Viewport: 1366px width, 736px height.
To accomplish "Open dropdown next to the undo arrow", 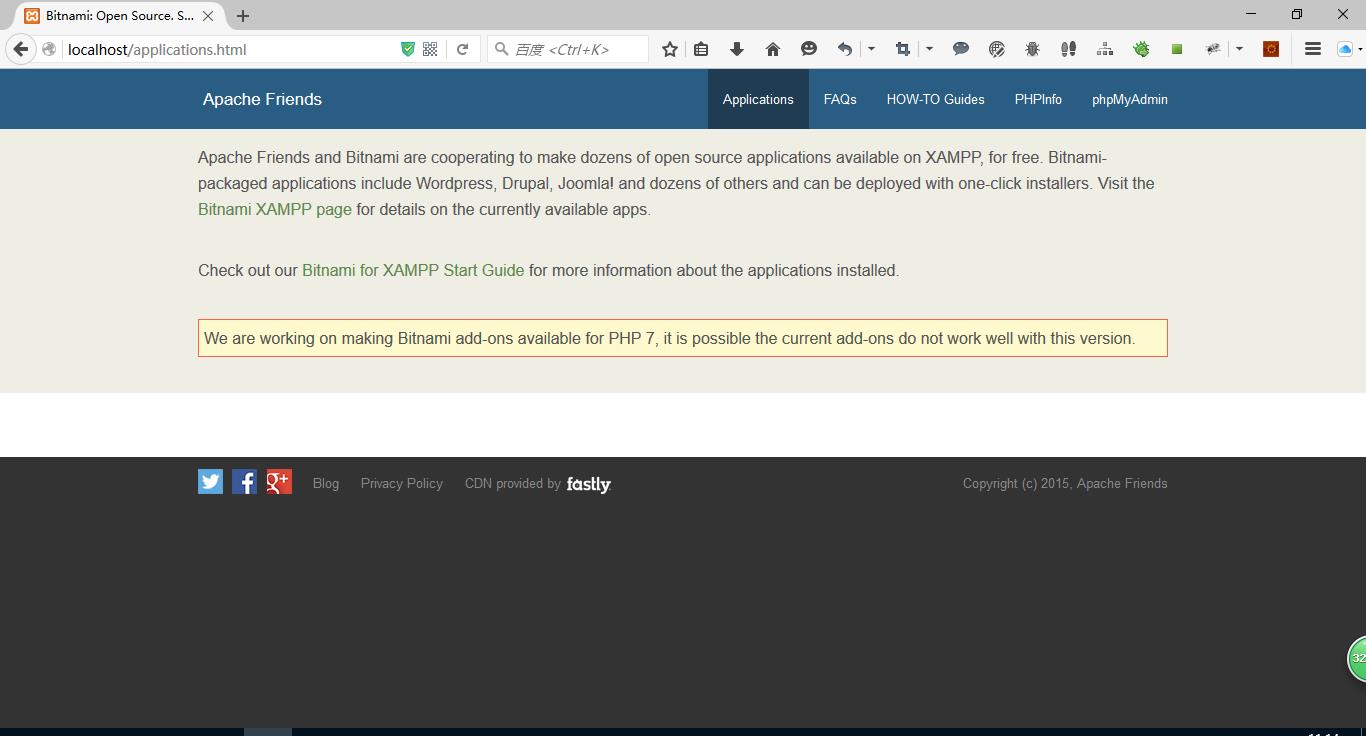I will point(871,49).
